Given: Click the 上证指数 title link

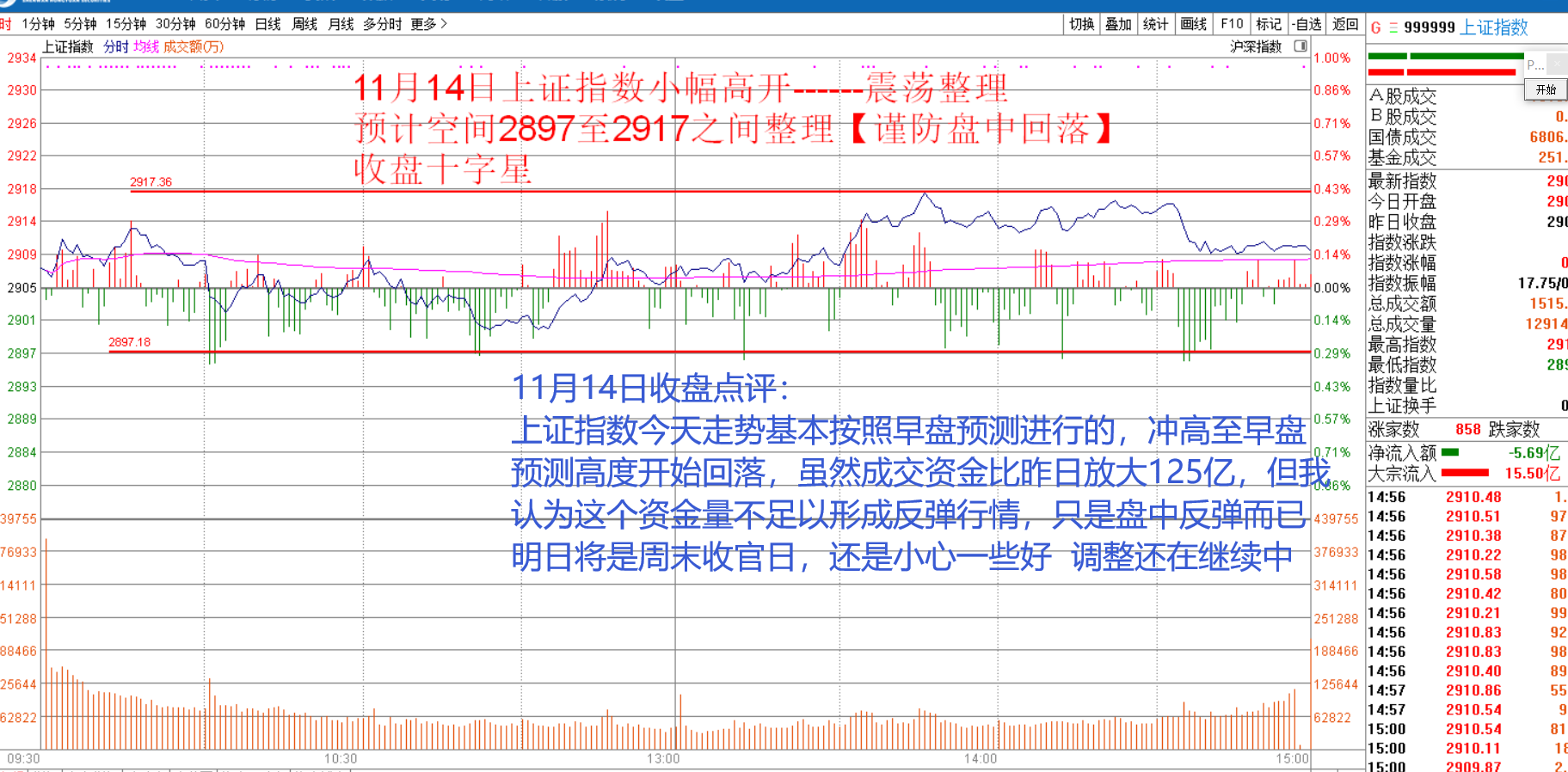Looking at the screenshot, I should click(1495, 28).
